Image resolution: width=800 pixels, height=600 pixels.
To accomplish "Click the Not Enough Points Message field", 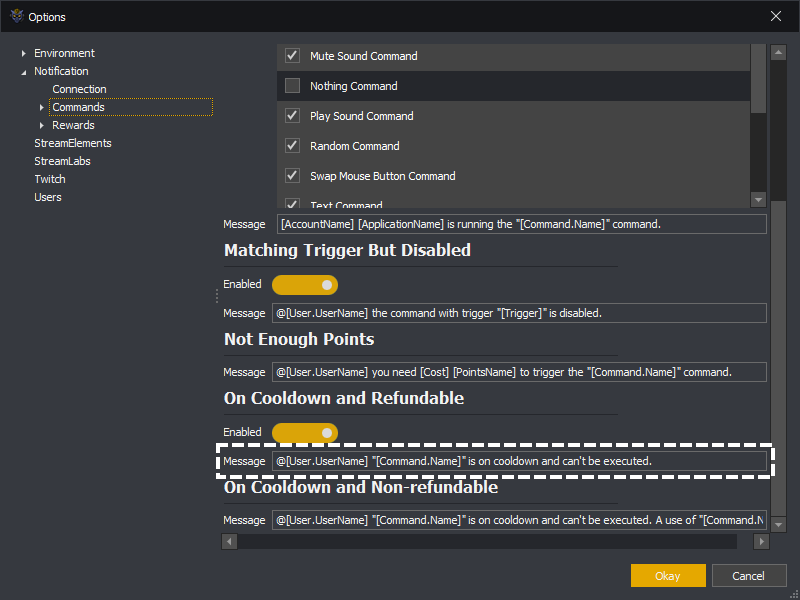I will 519,372.
